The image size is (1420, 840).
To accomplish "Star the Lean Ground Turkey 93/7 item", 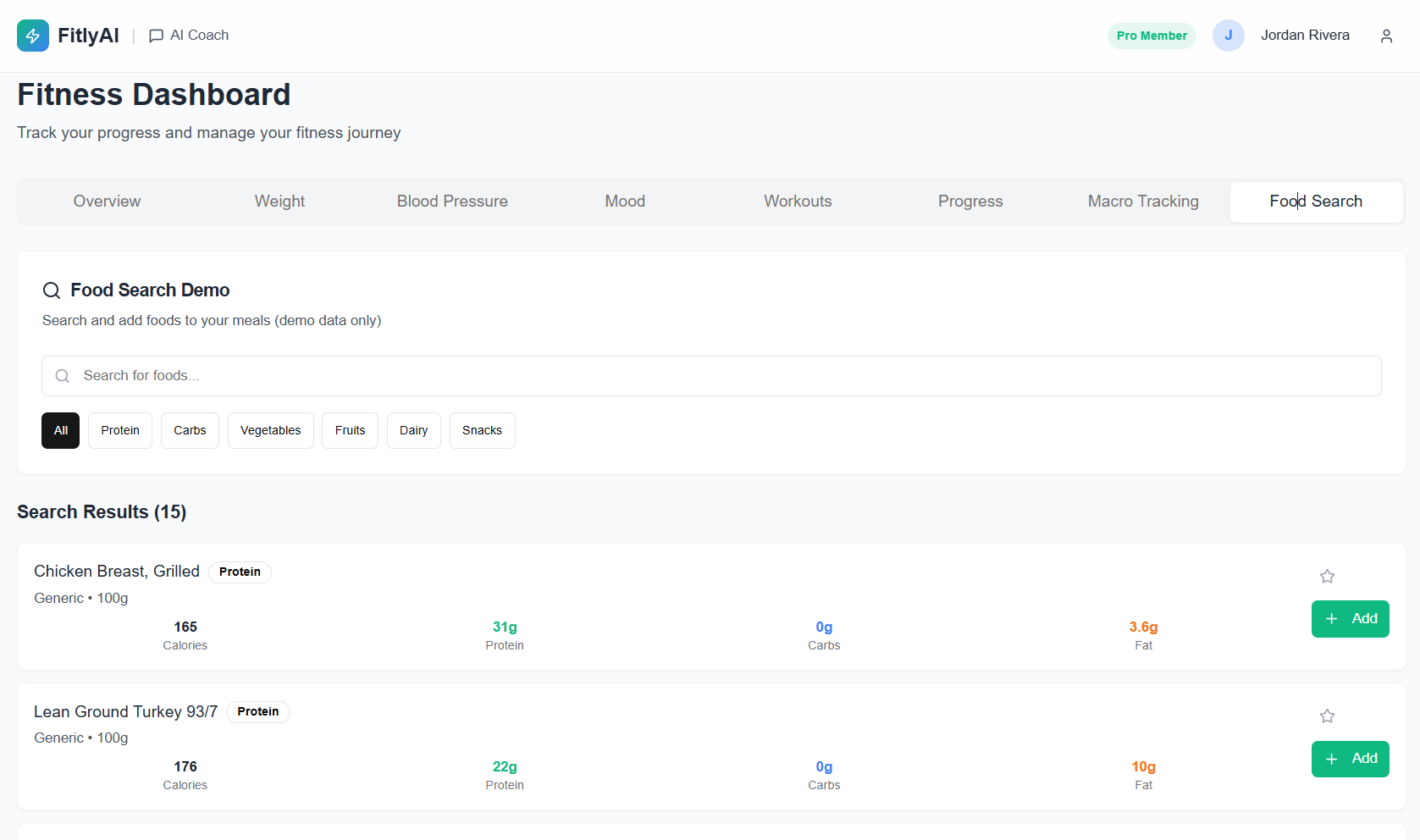I will click(1327, 716).
